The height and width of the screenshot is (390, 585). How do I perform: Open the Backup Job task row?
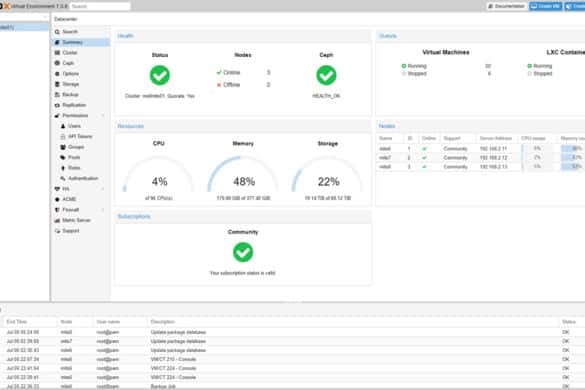pos(292,386)
